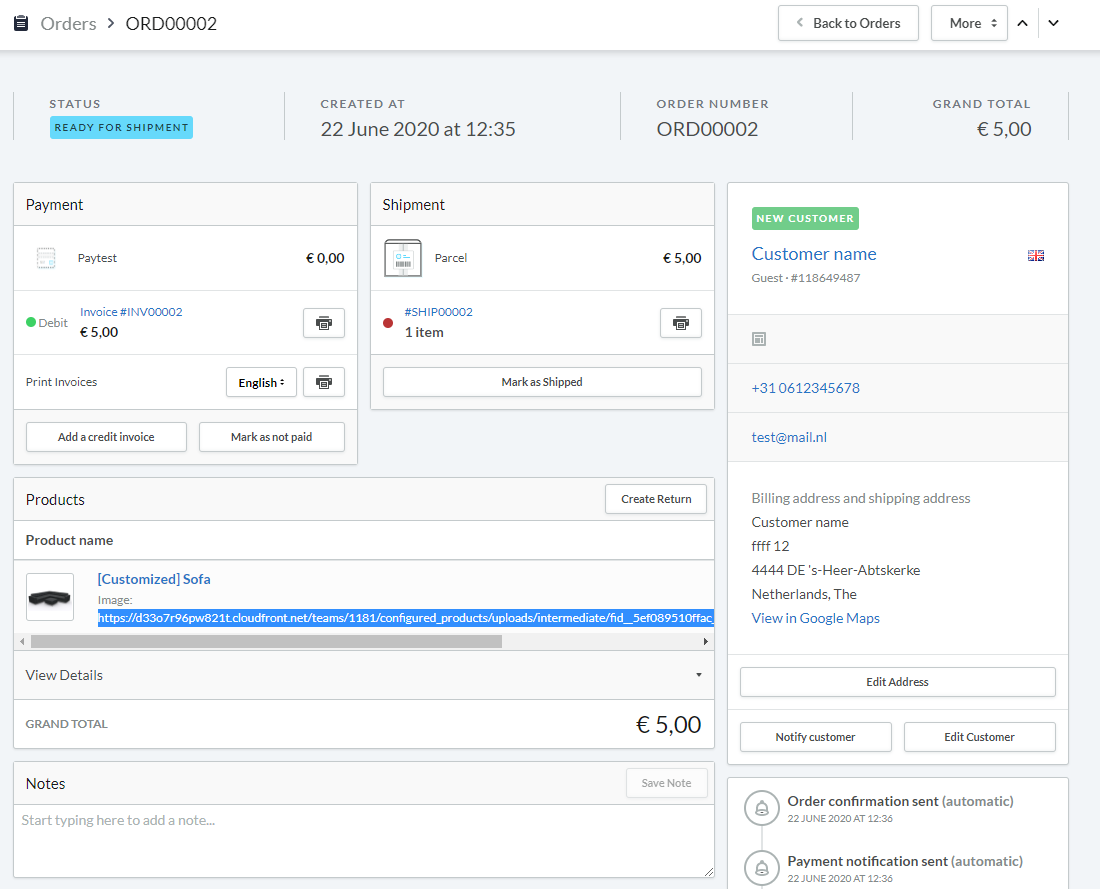Open the English invoice language dropdown

coord(261,382)
